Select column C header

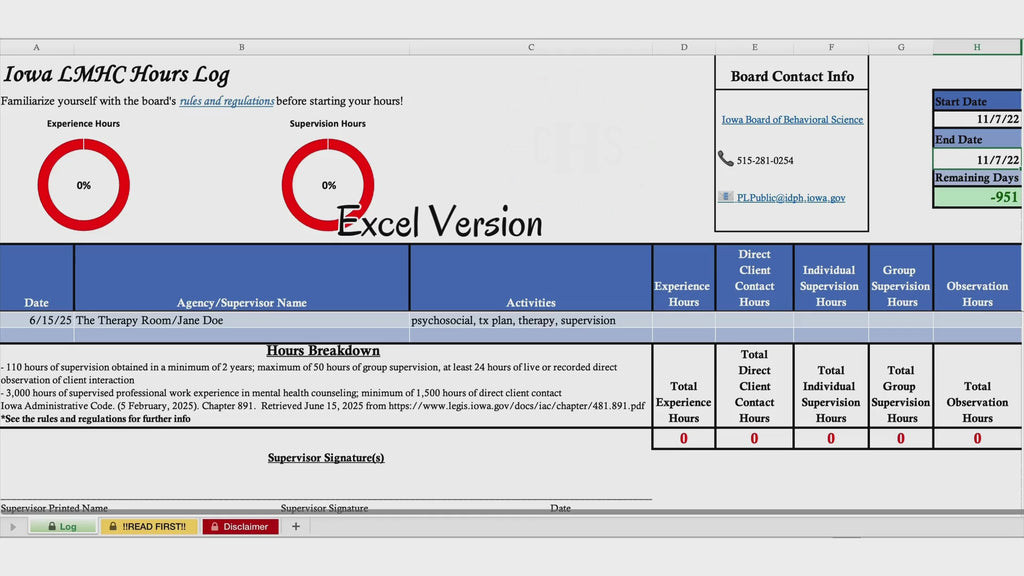(531, 47)
